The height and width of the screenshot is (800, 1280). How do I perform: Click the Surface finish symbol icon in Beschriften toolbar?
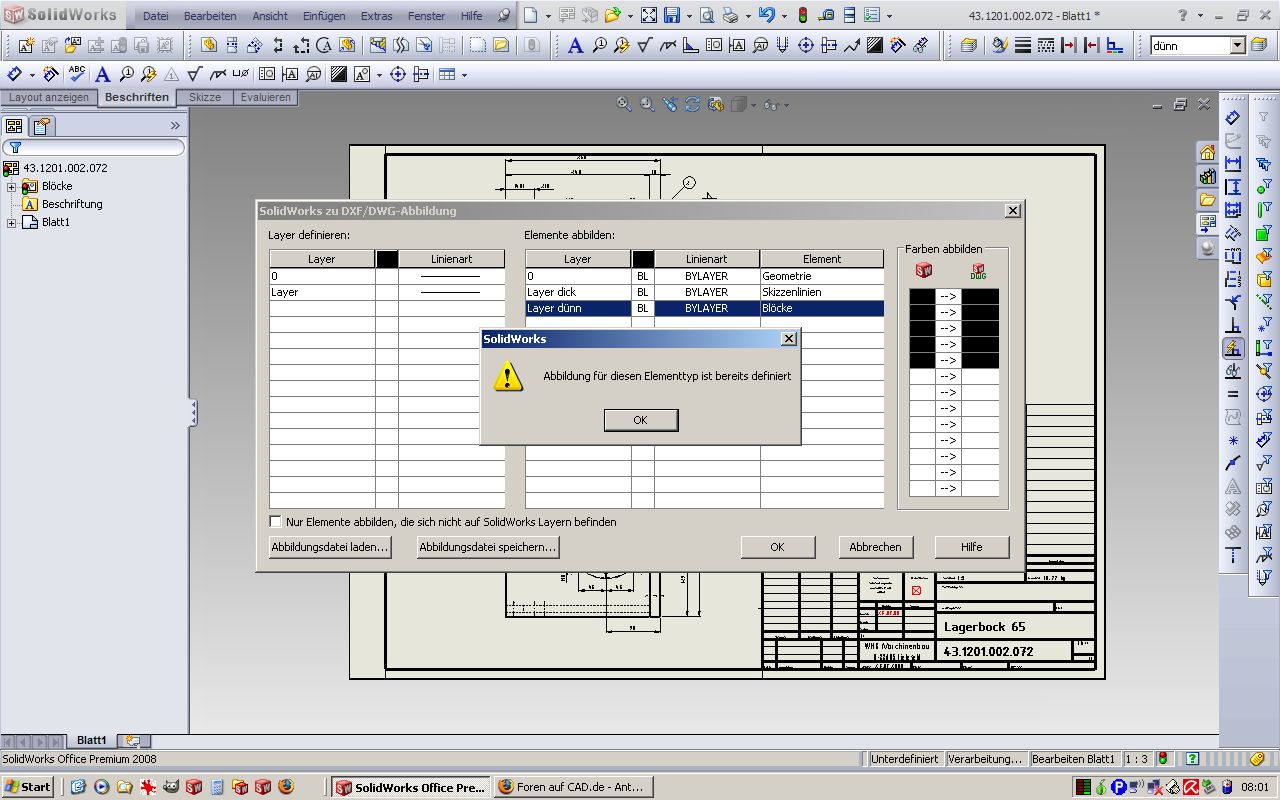point(194,75)
